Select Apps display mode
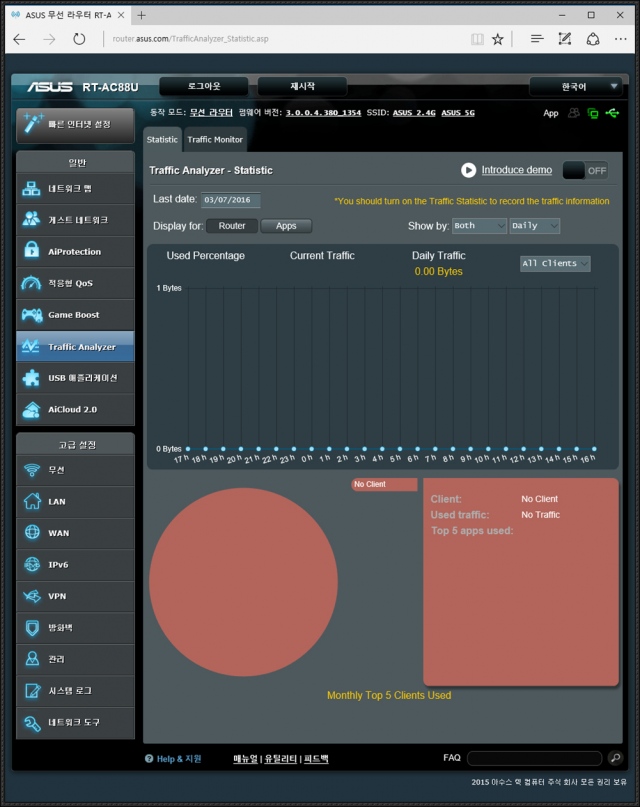This screenshot has height=807, width=640. (x=286, y=225)
